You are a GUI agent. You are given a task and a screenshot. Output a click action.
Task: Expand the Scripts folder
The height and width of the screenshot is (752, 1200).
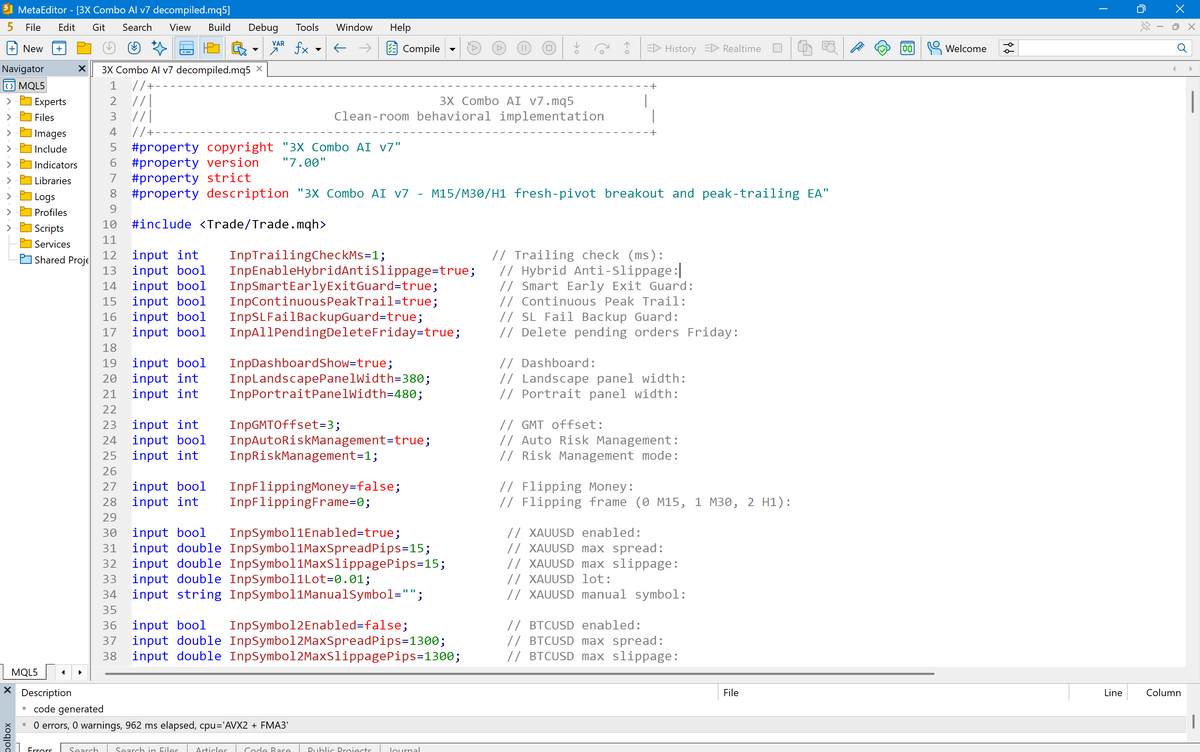tap(8, 228)
